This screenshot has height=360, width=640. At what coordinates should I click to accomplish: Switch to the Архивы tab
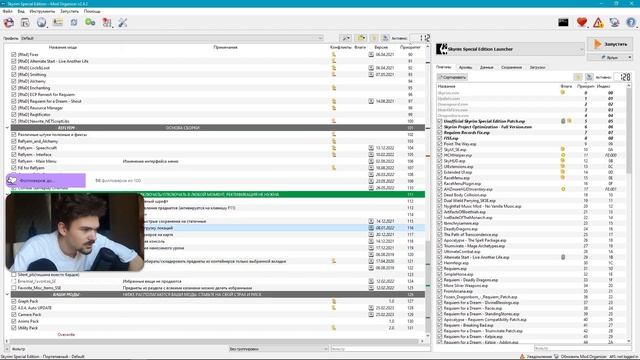465,67
